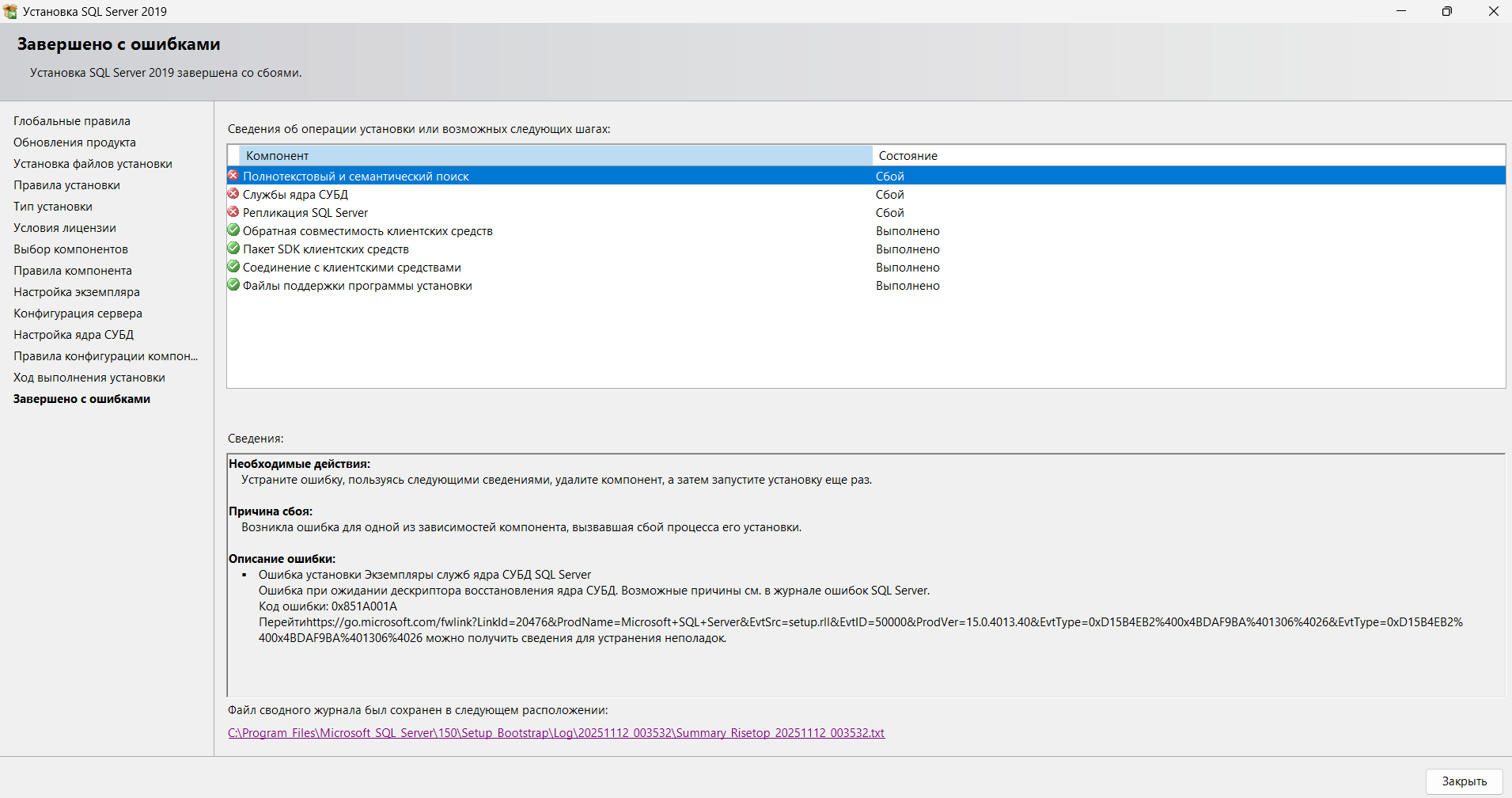Go to the Глобальные правила step
Screen dimensions: 1512x798
72,121
